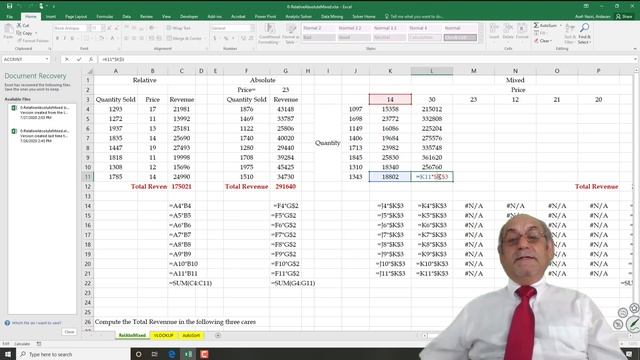Click the Percent style icon

tap(226, 38)
